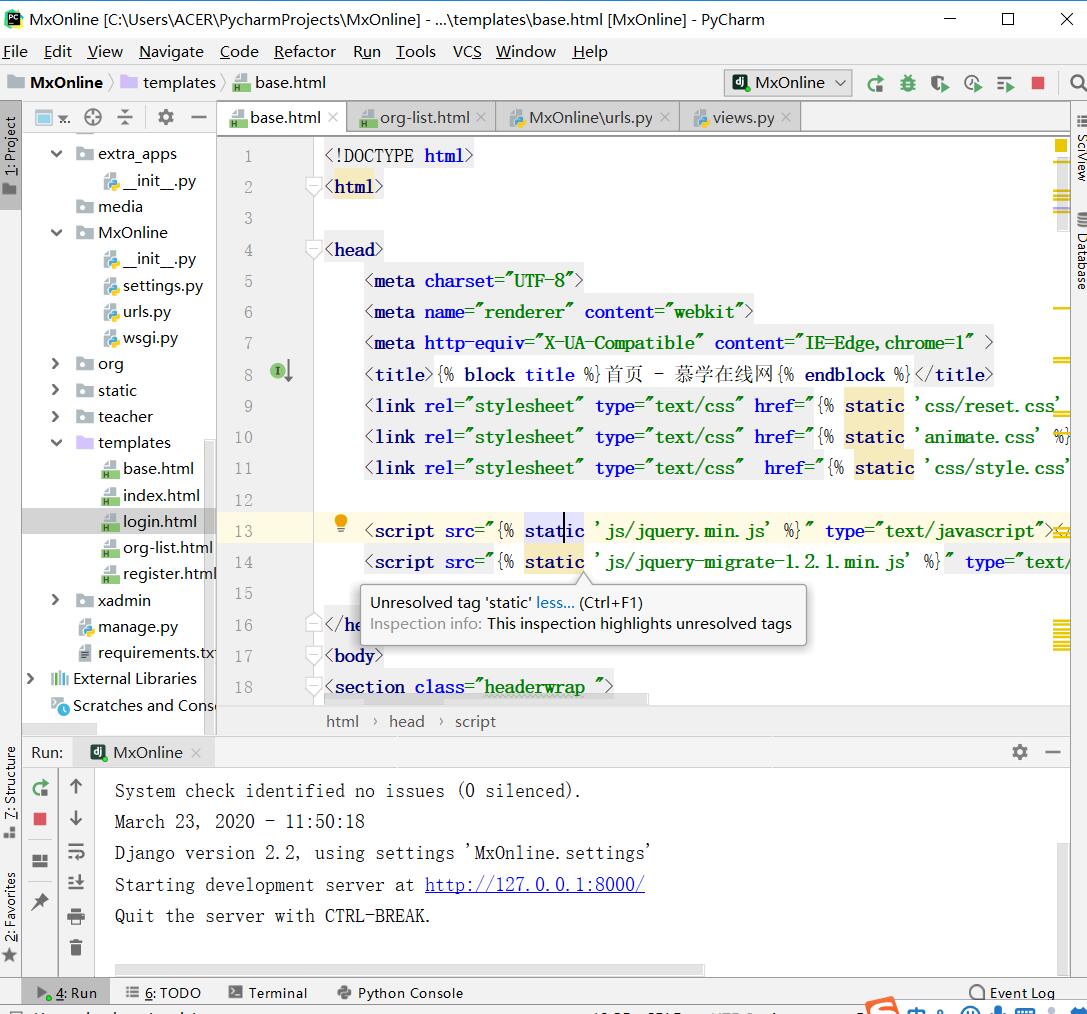Switch to the views.py editor tab
Image resolution: width=1087 pixels, height=1014 pixels.
click(x=742, y=118)
